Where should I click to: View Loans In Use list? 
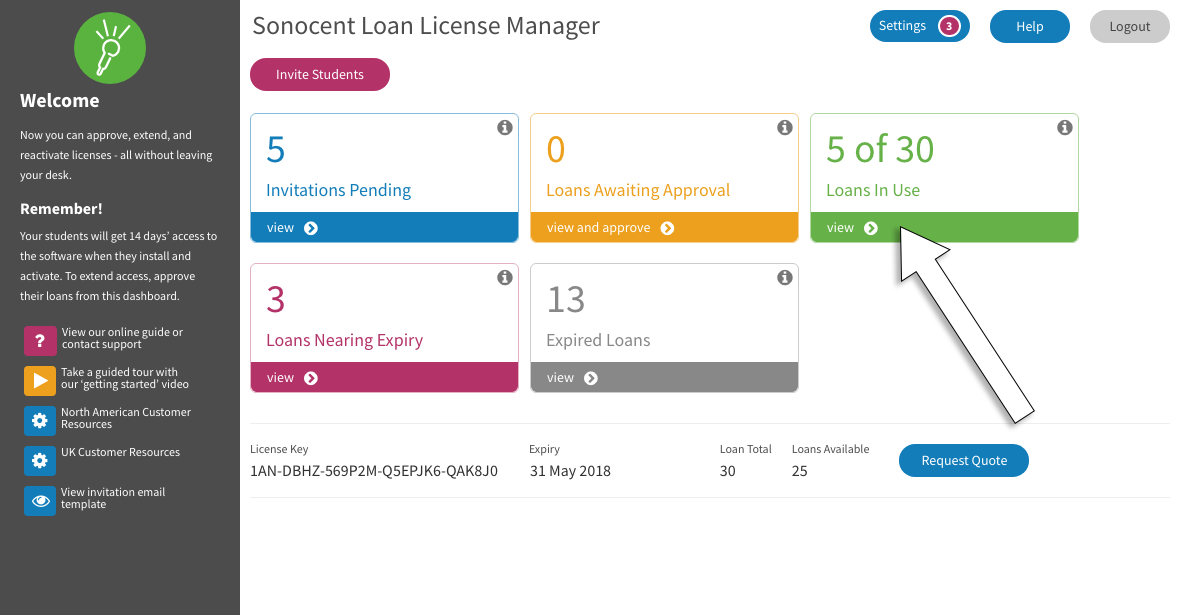[x=944, y=228]
